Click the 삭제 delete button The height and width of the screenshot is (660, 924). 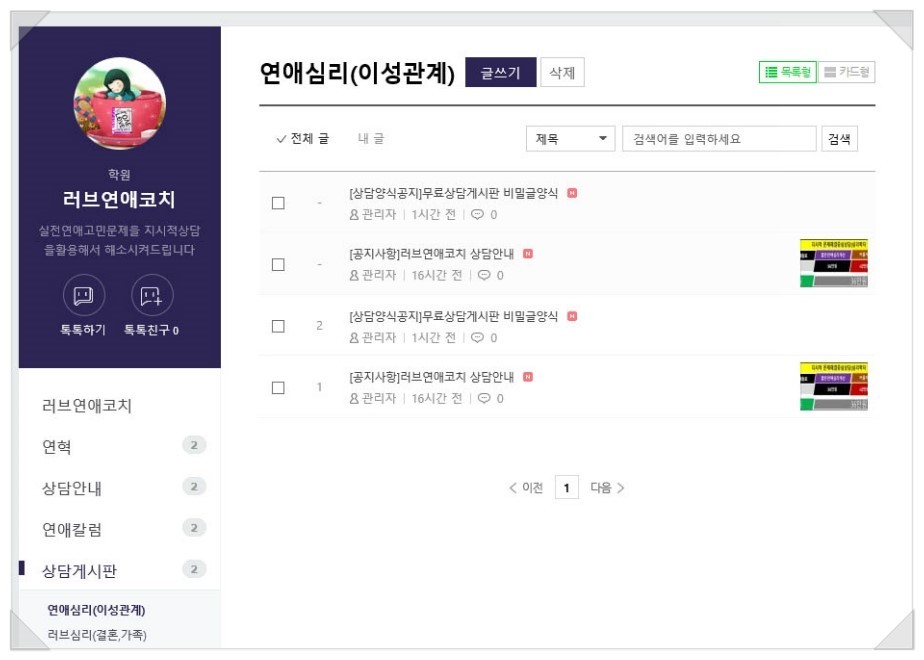562,72
